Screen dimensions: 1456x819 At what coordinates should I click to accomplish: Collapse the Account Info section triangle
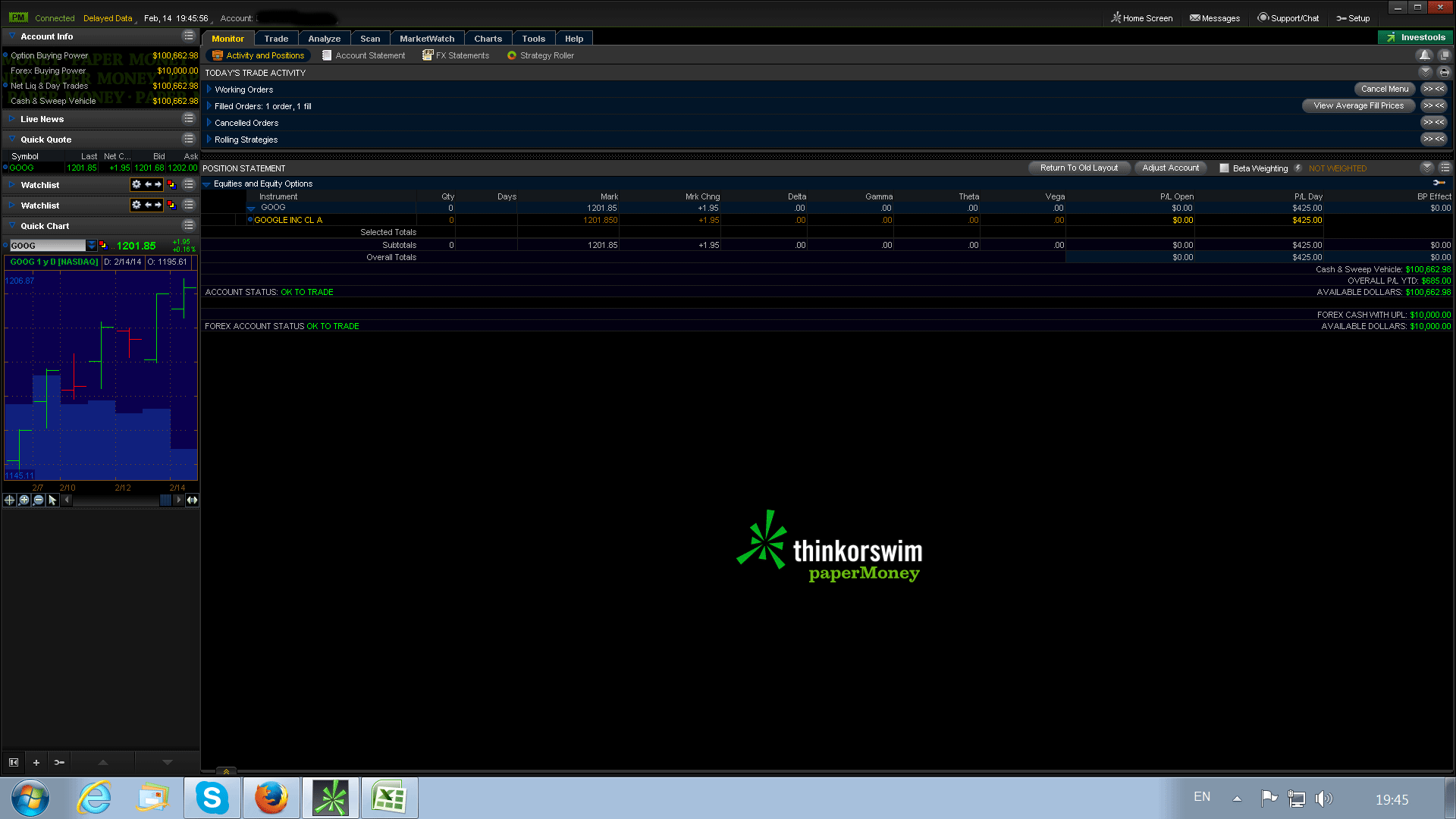tap(12, 36)
